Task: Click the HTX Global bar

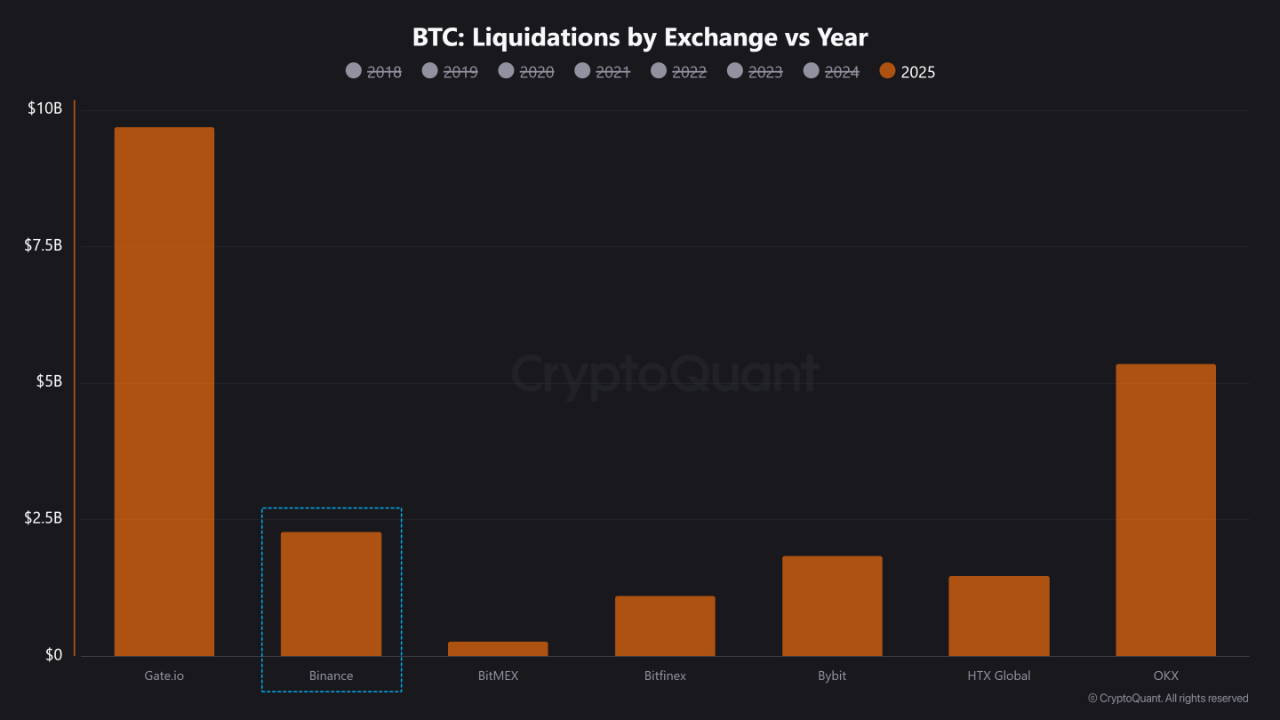Action: [x=999, y=616]
